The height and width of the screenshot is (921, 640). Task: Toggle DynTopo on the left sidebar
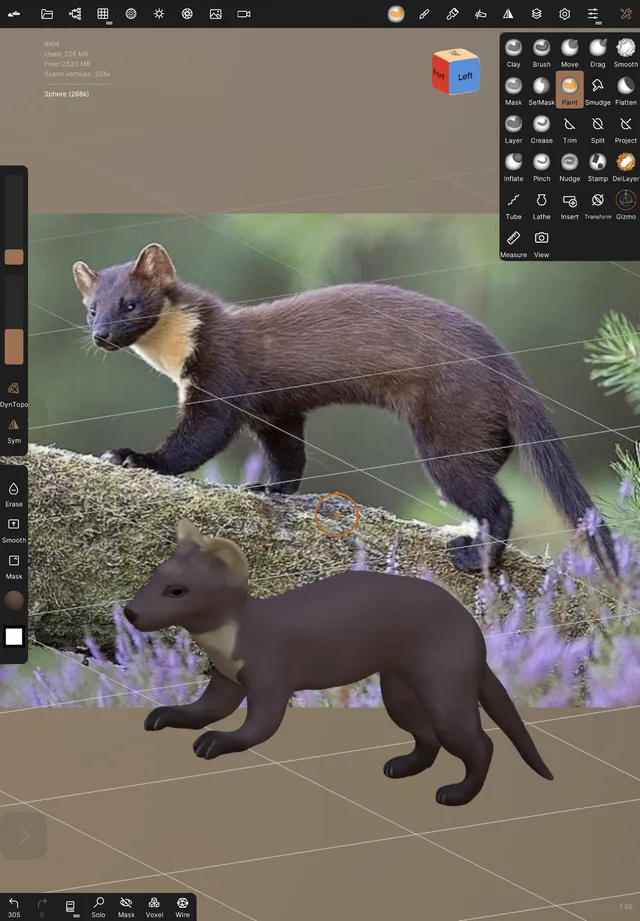(14, 394)
